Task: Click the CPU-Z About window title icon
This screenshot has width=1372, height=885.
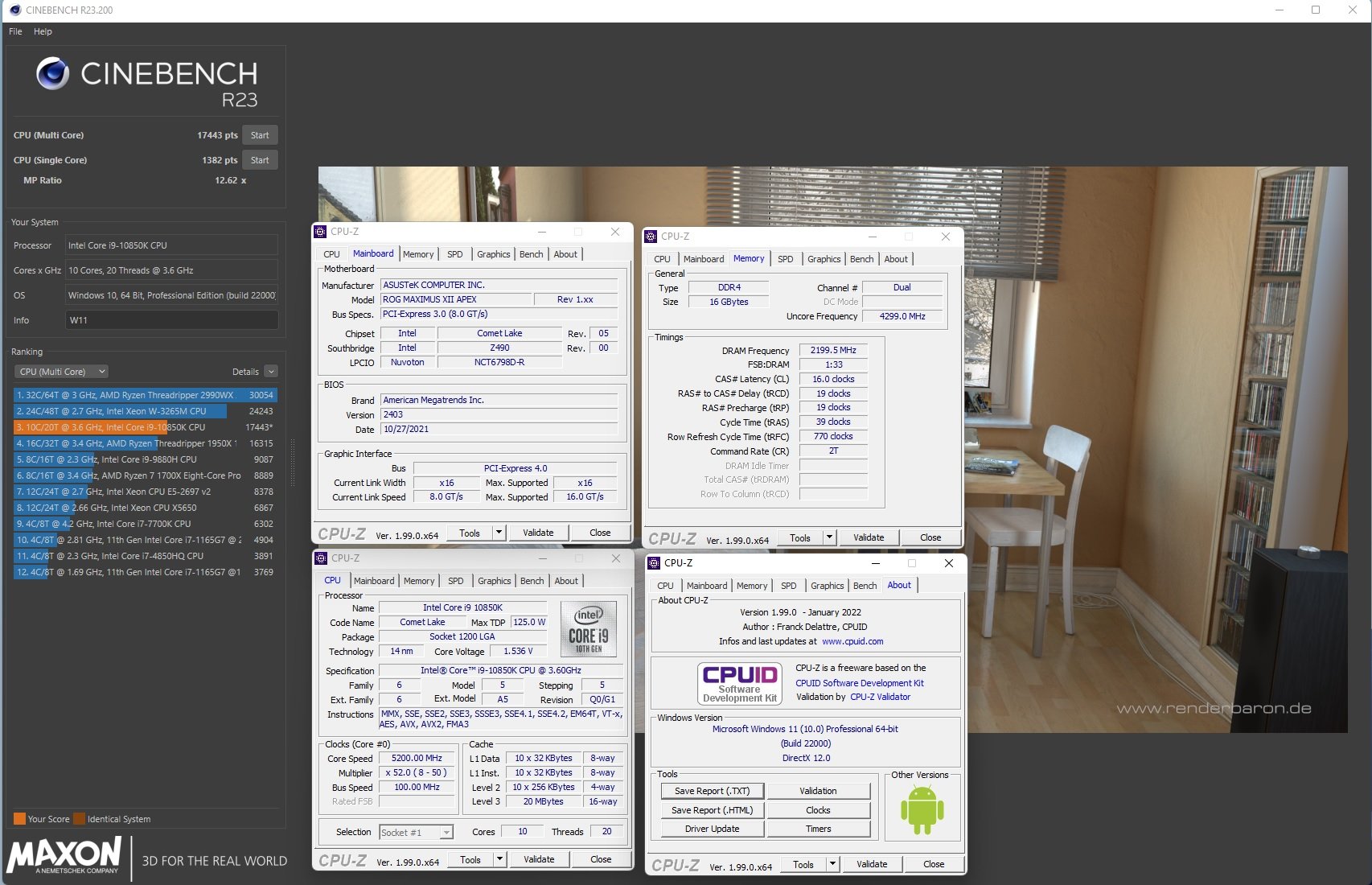Action: tap(652, 563)
